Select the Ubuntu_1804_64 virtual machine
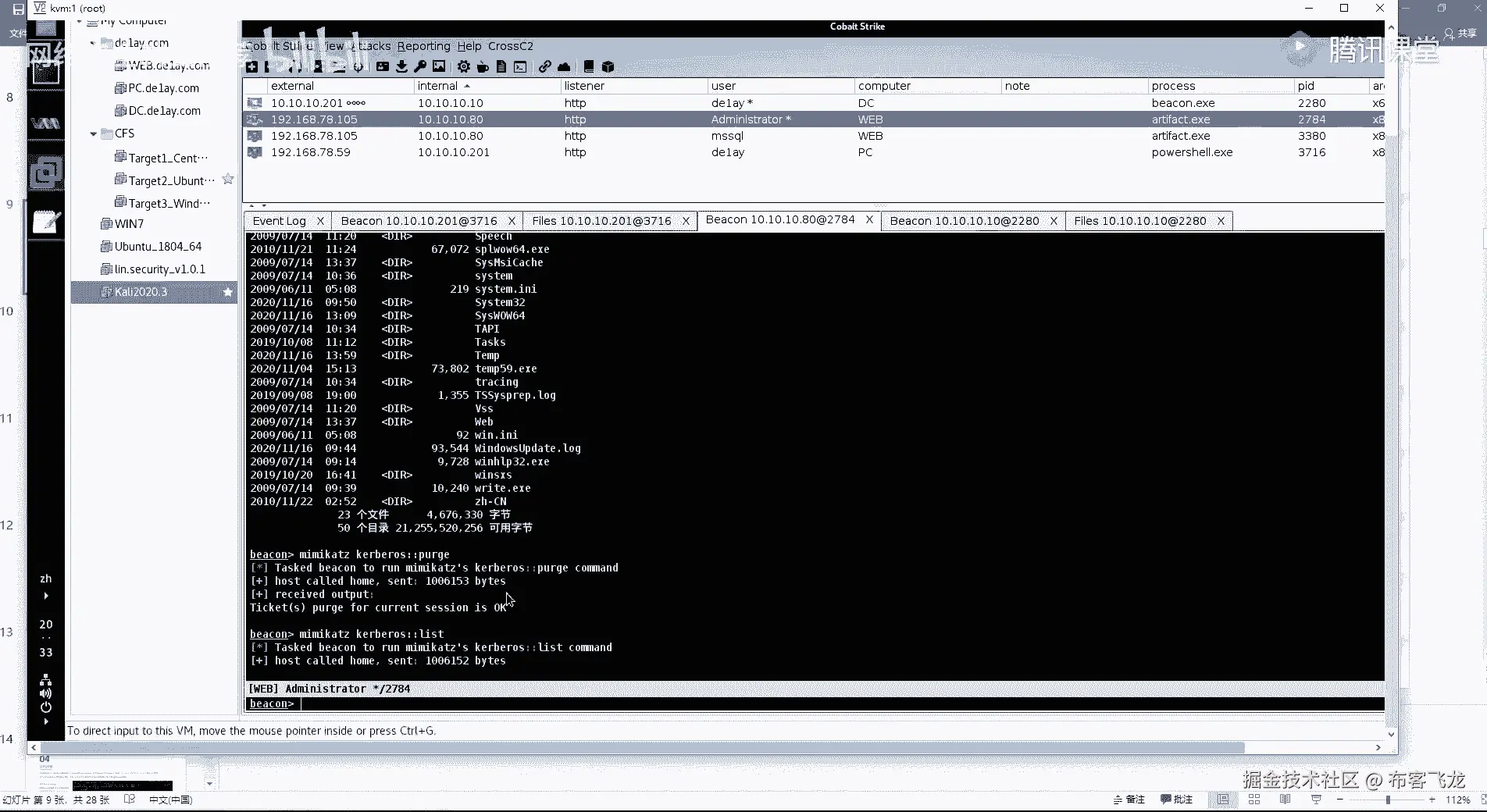 (x=152, y=247)
